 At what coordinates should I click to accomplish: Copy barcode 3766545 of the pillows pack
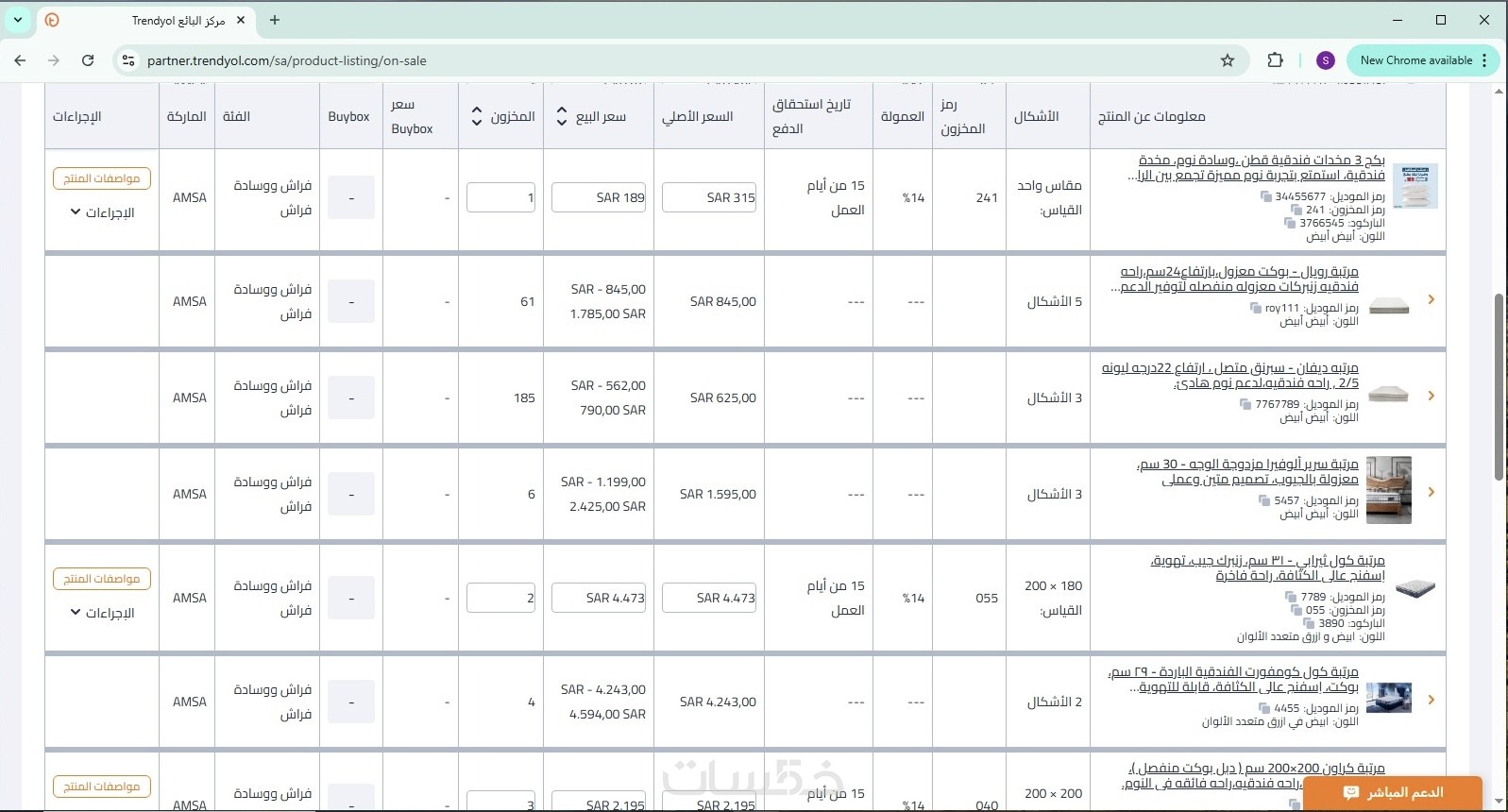coord(1290,223)
